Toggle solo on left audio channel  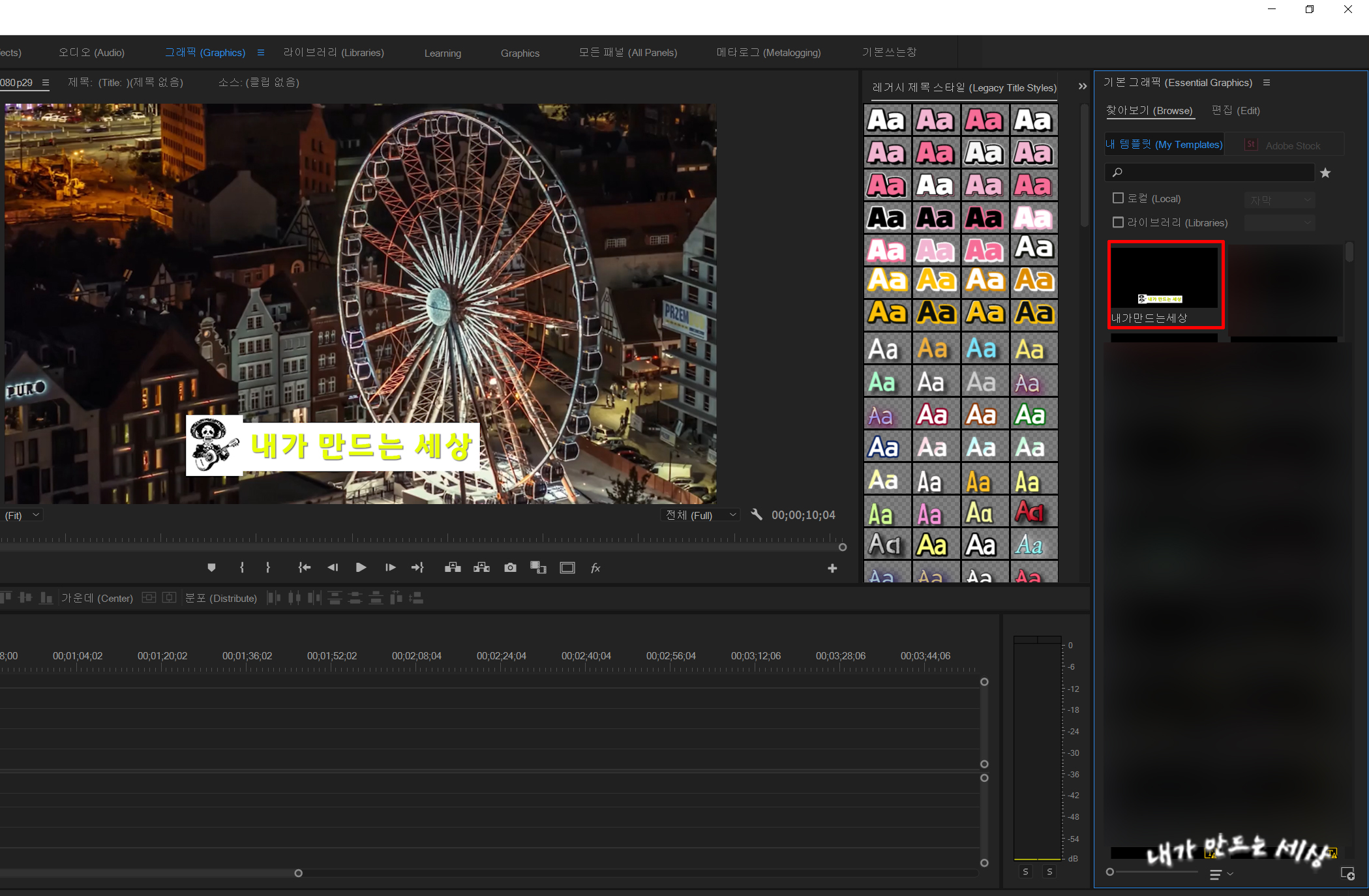click(x=1026, y=872)
